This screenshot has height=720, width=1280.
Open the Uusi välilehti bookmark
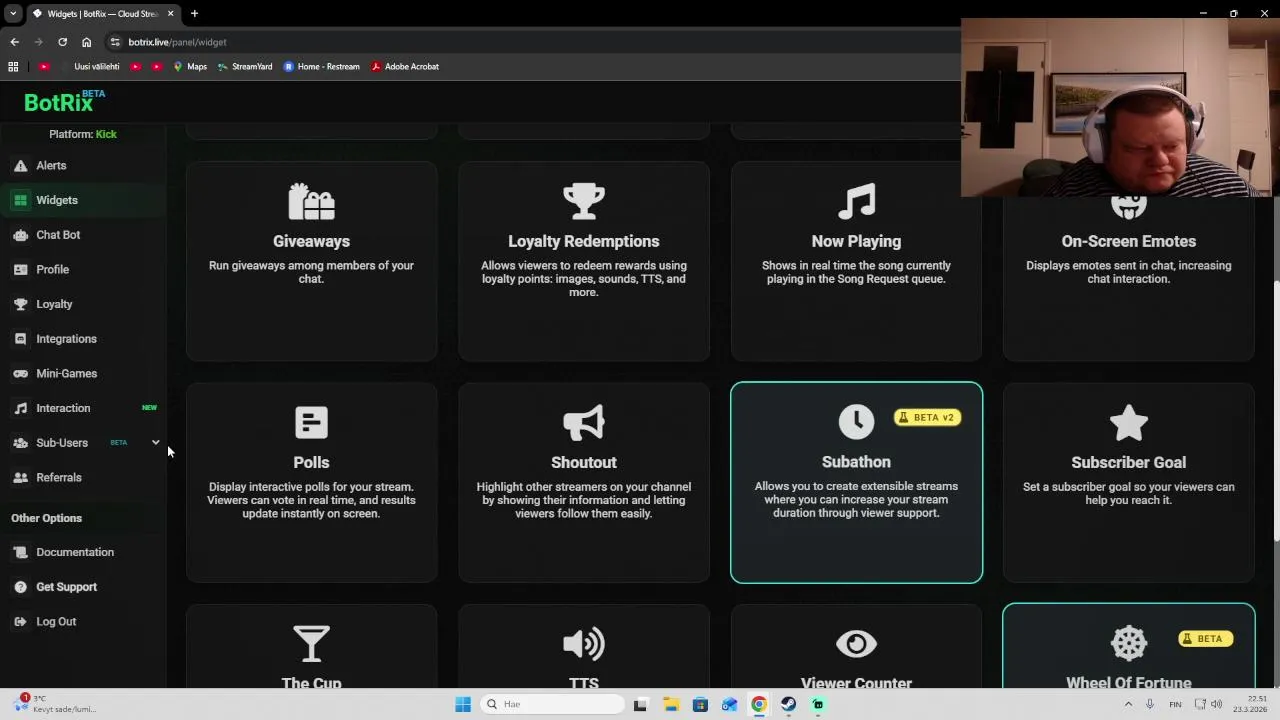[x=89, y=67]
